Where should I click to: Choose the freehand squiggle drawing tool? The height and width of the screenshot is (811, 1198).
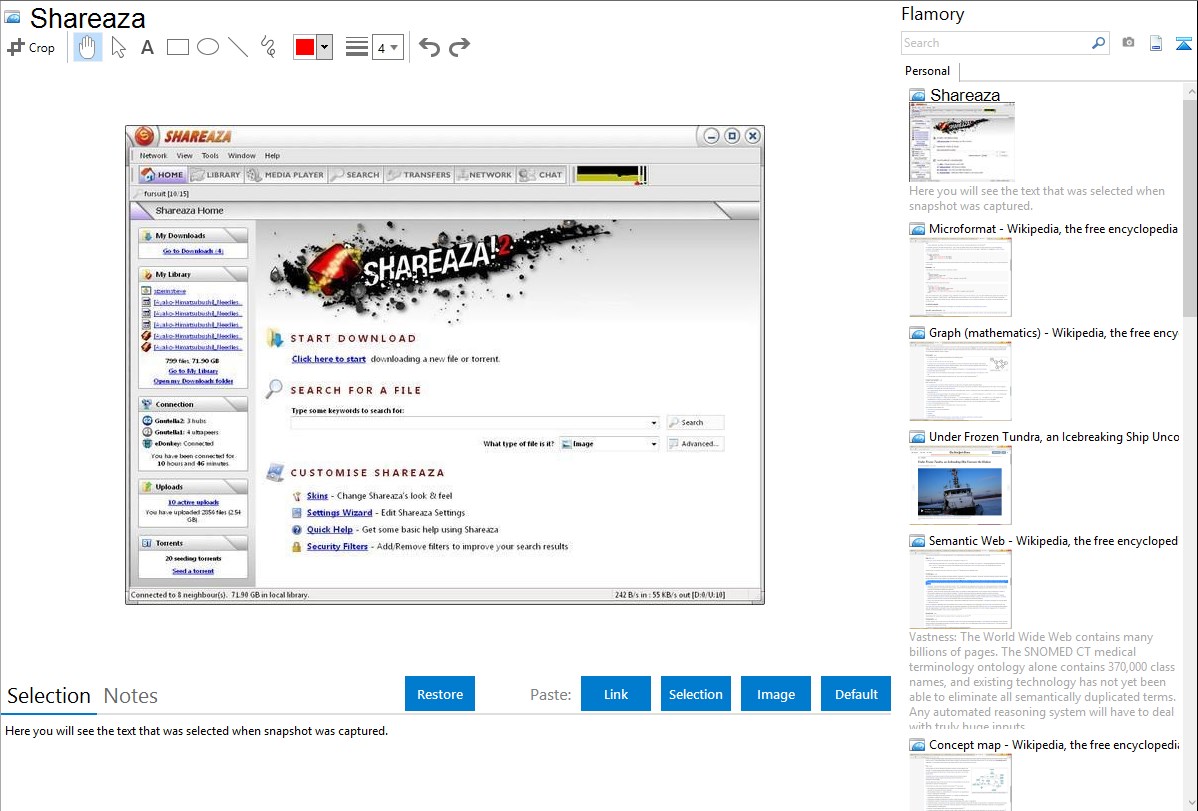tap(268, 47)
